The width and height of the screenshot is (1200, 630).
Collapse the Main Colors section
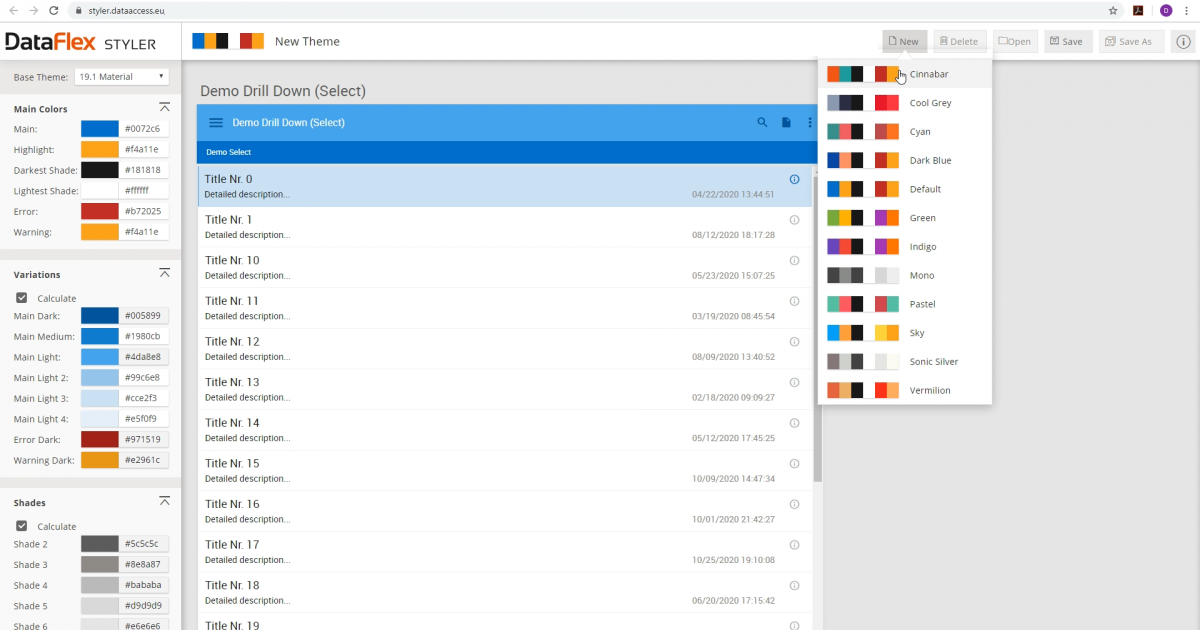click(x=164, y=107)
